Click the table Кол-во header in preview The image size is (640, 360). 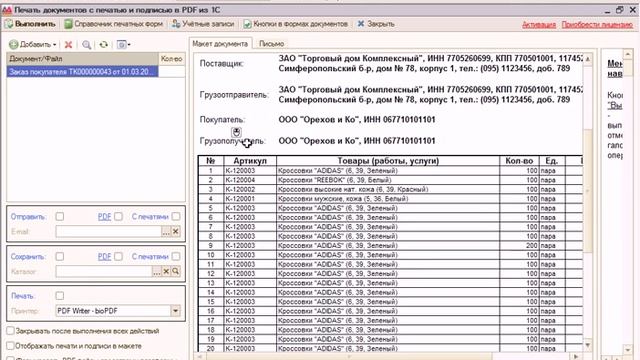[519, 161]
